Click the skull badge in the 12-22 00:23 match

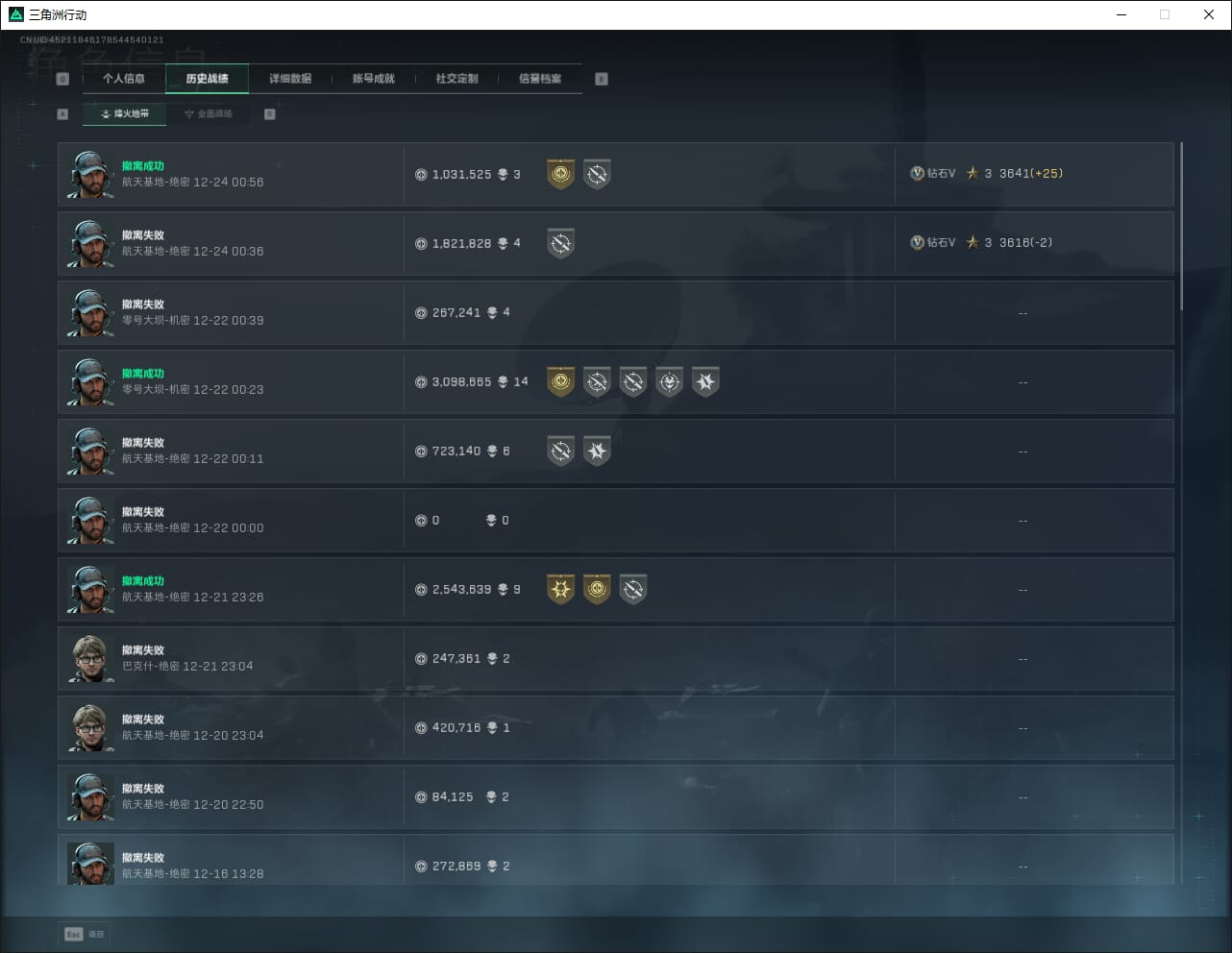[x=669, y=381]
